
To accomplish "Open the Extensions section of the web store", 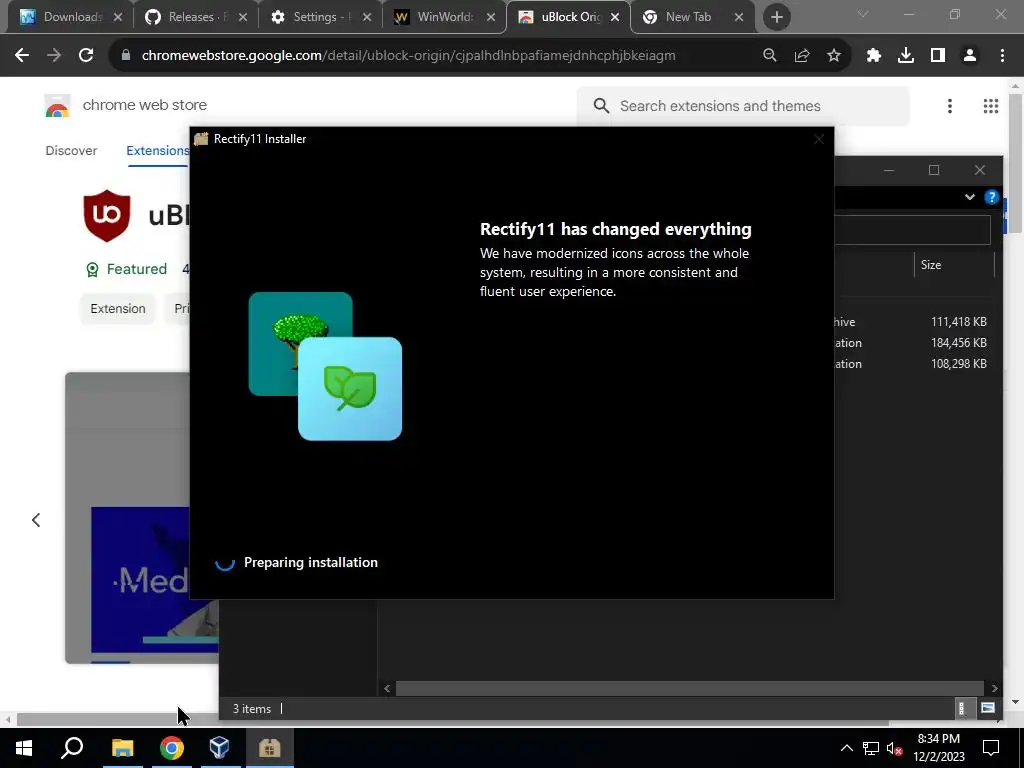I will (x=157, y=151).
